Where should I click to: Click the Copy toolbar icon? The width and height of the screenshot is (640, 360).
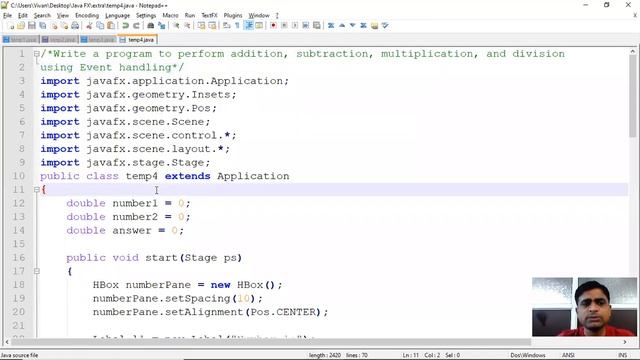point(100,26)
